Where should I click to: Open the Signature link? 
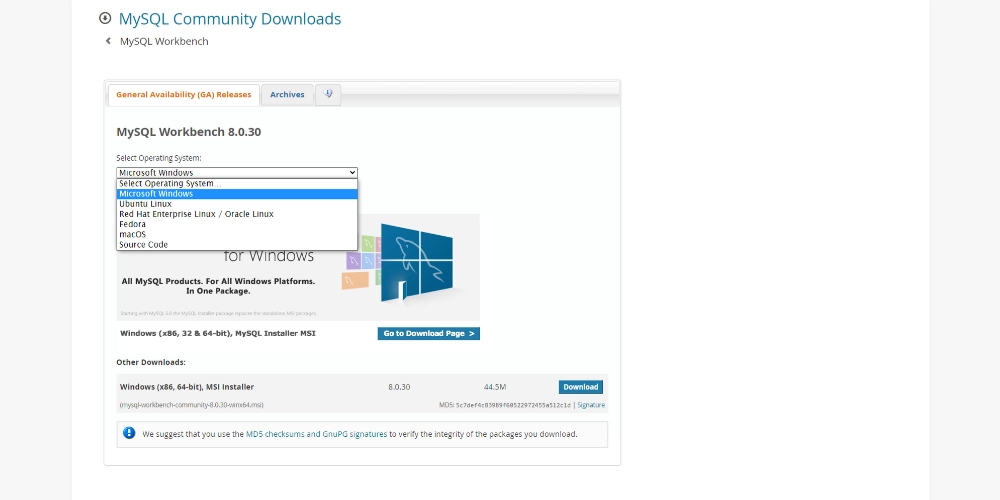[591, 405]
